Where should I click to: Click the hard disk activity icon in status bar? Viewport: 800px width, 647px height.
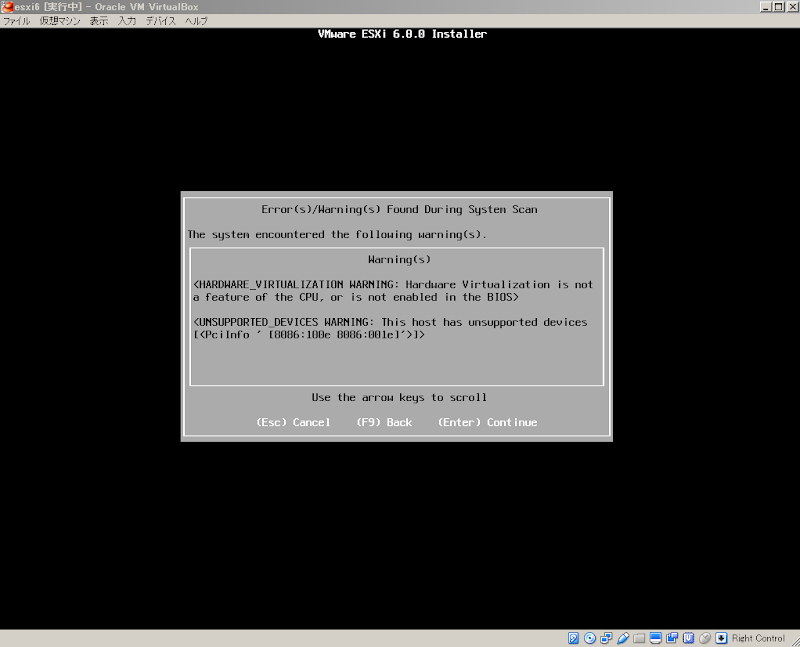(x=572, y=637)
